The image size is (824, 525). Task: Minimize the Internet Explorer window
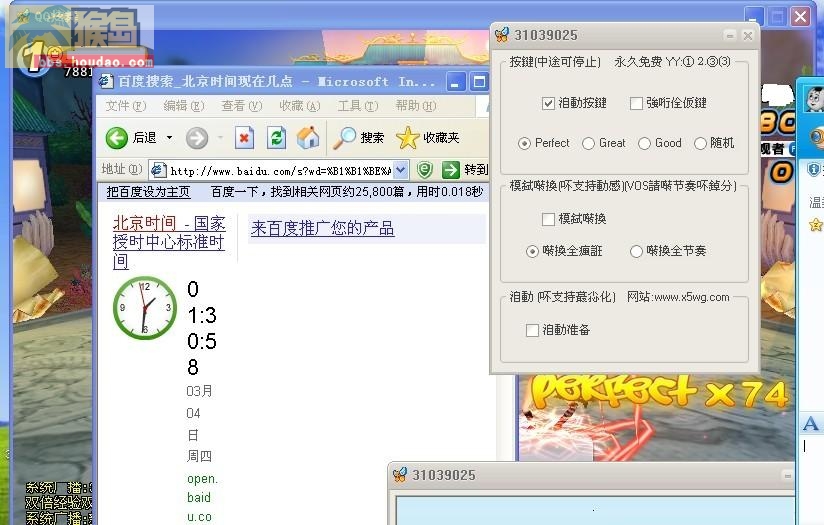point(455,82)
